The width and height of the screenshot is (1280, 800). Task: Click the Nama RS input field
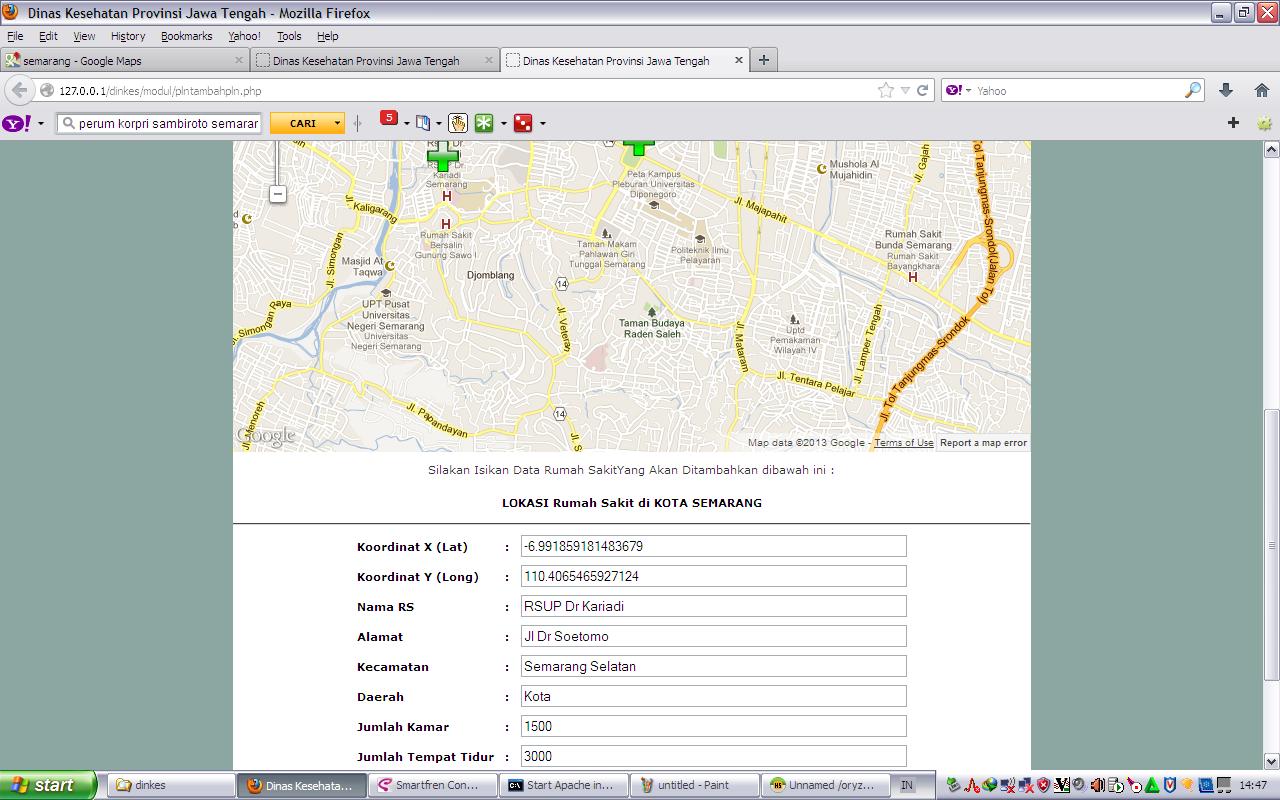coord(713,606)
